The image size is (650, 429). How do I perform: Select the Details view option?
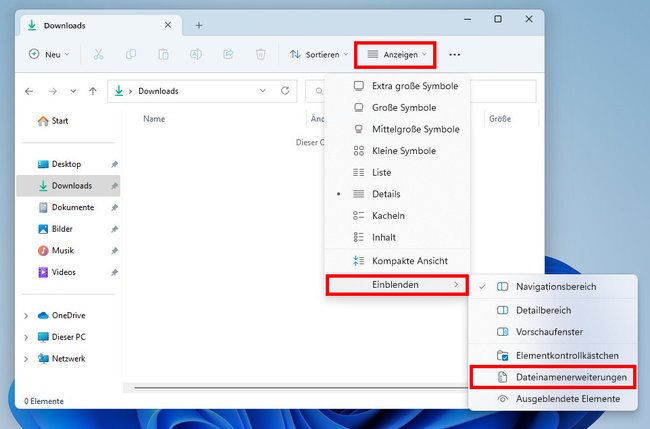point(397,194)
